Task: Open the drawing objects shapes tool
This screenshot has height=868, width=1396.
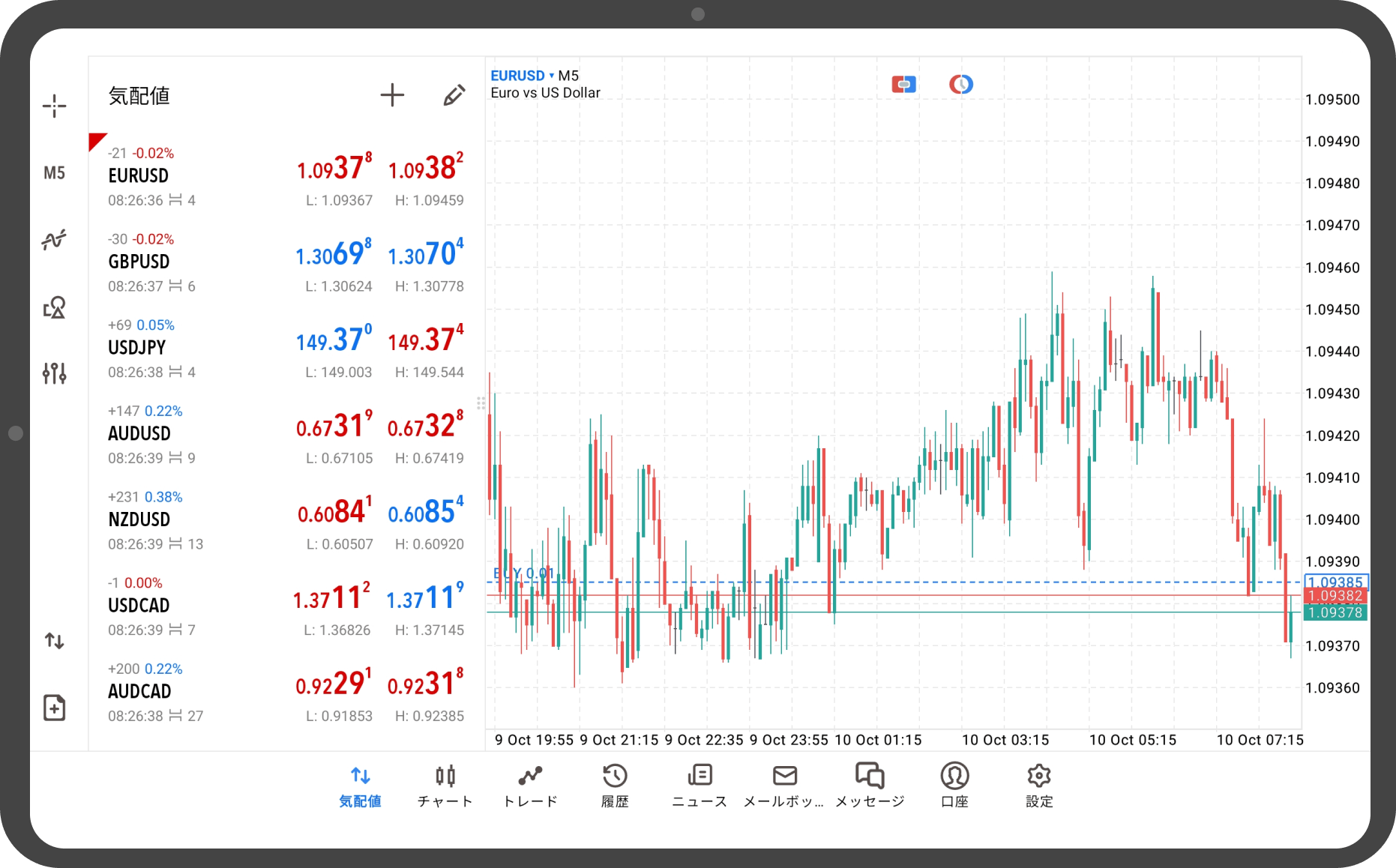Action: coord(54,307)
